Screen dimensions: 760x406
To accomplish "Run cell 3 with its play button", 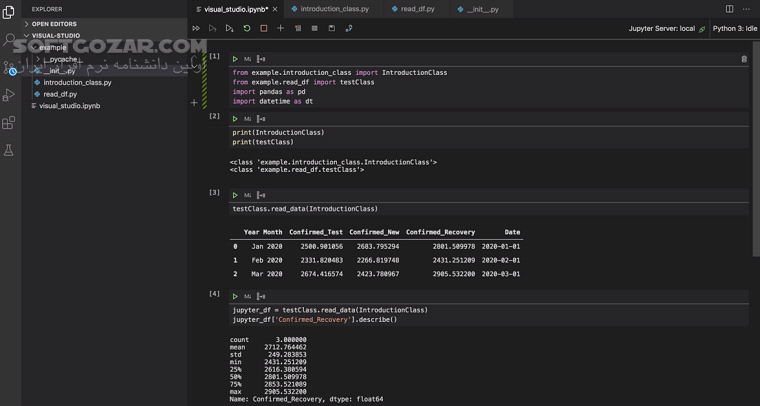I will (x=235, y=196).
